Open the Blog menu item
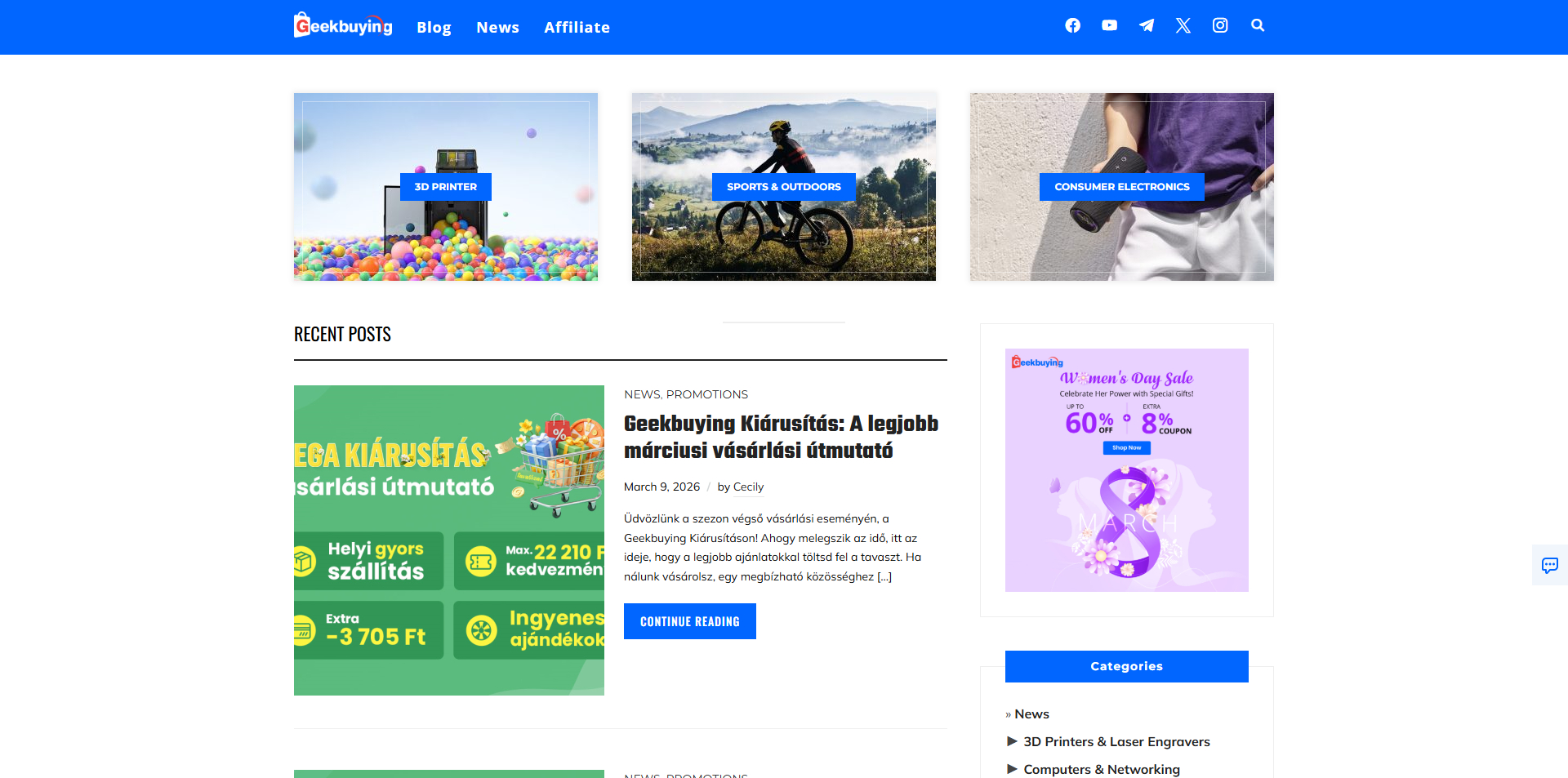1568x778 pixels. [x=434, y=27]
